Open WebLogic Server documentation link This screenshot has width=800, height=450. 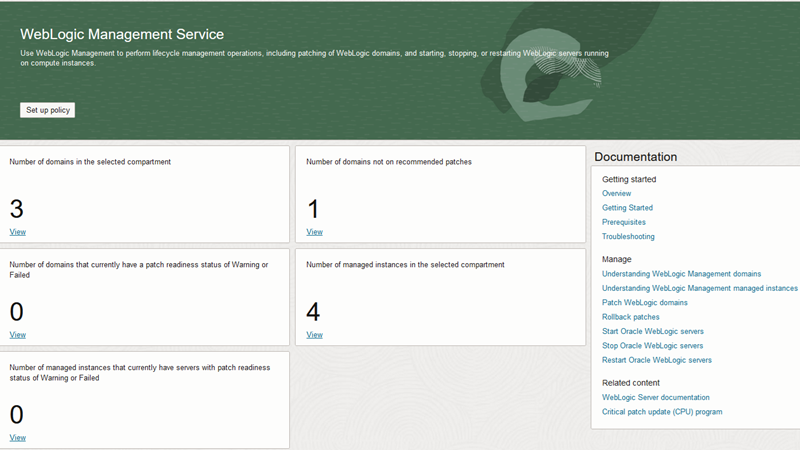(x=656, y=397)
